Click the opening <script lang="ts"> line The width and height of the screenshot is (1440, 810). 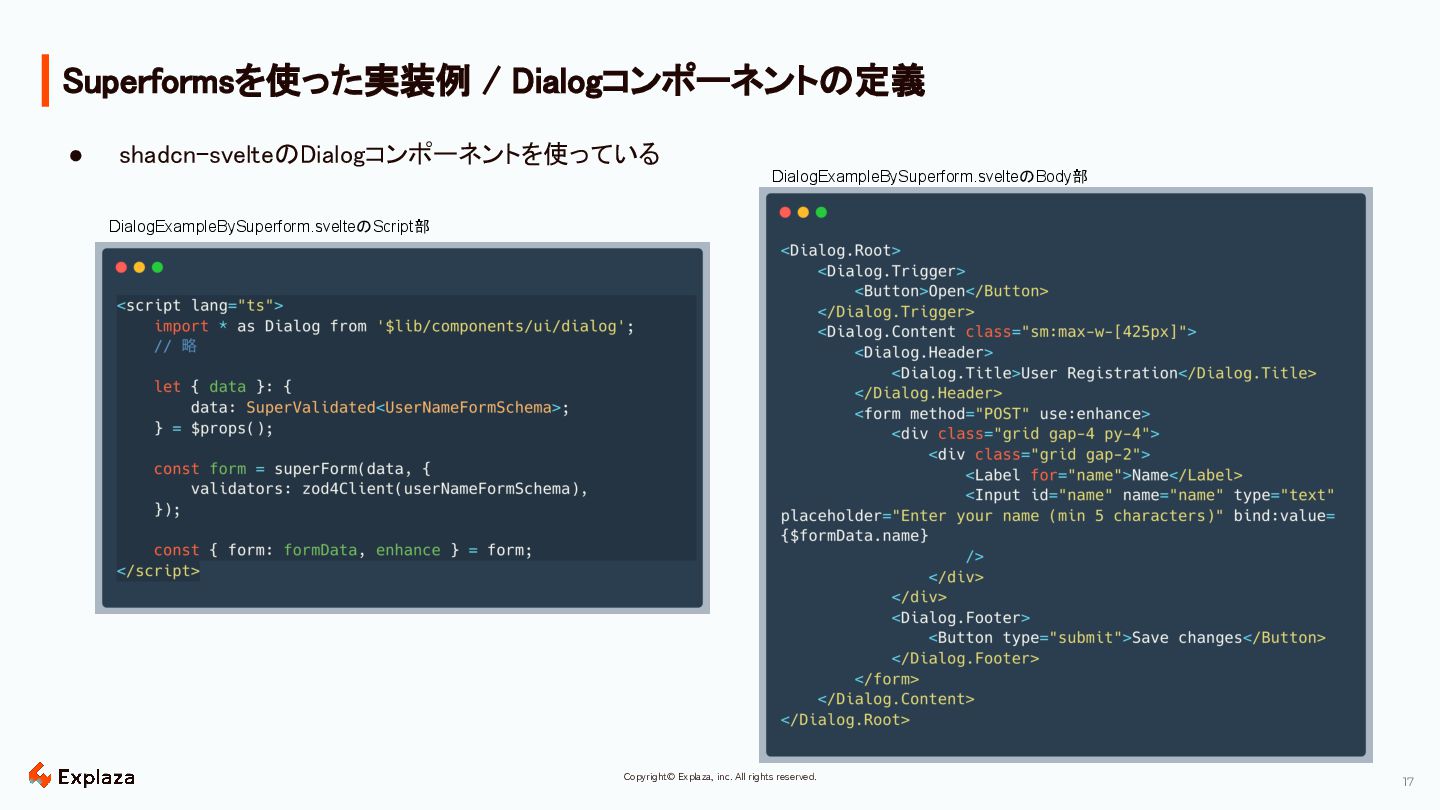[x=200, y=306]
